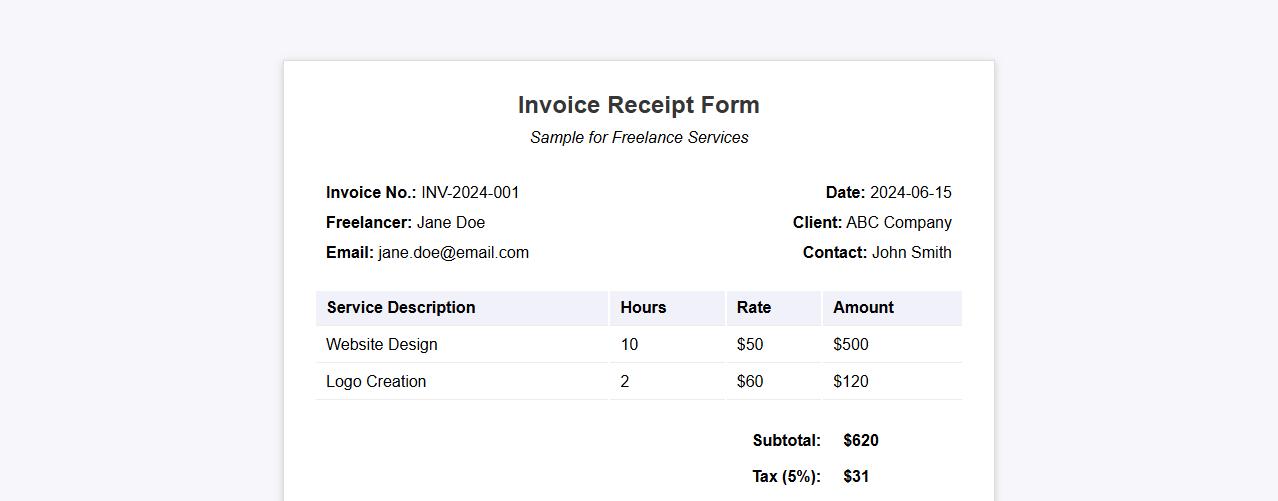Click the subtotal value $620

861,441
